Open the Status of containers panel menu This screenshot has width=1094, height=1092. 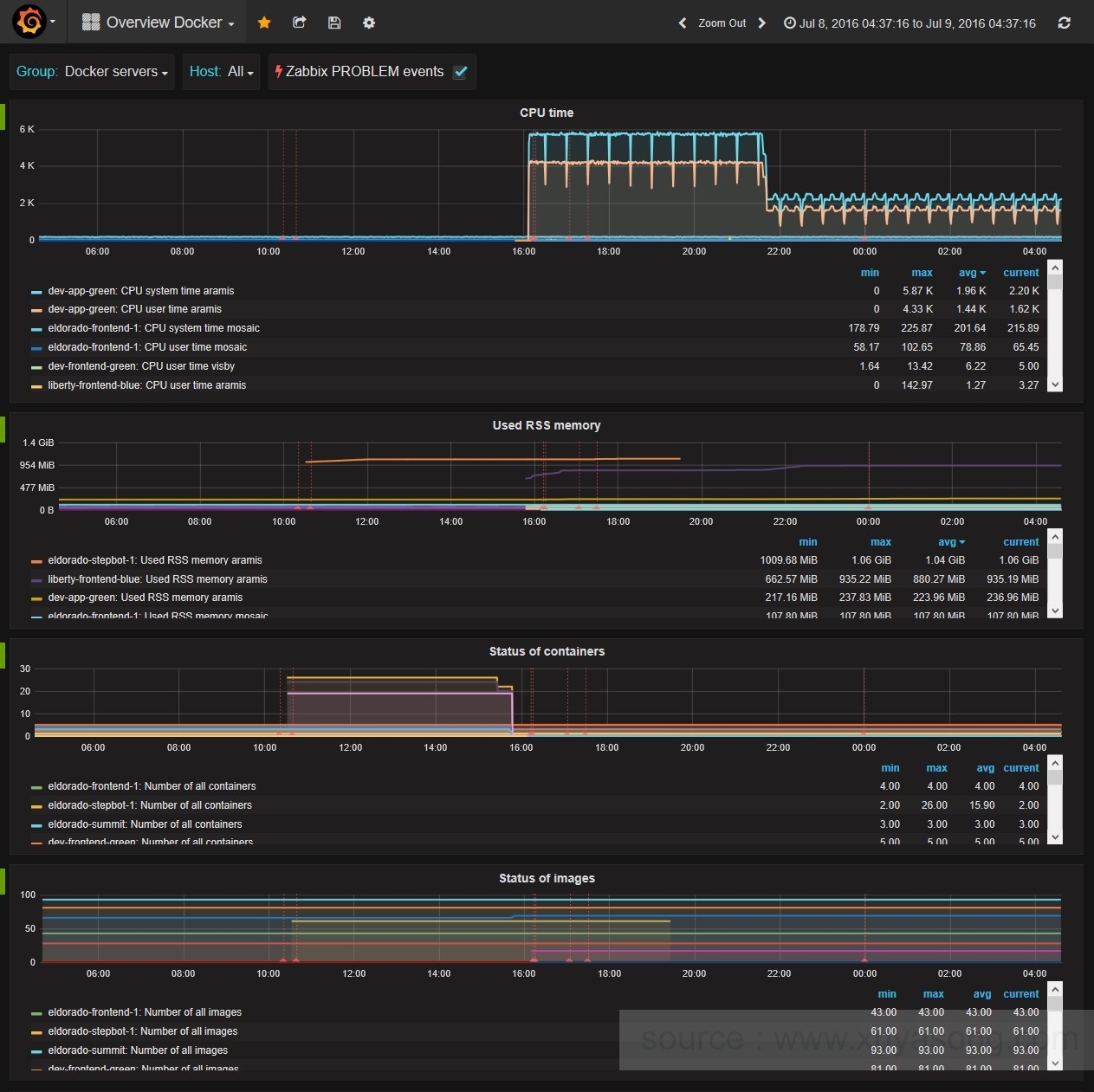[x=546, y=651]
